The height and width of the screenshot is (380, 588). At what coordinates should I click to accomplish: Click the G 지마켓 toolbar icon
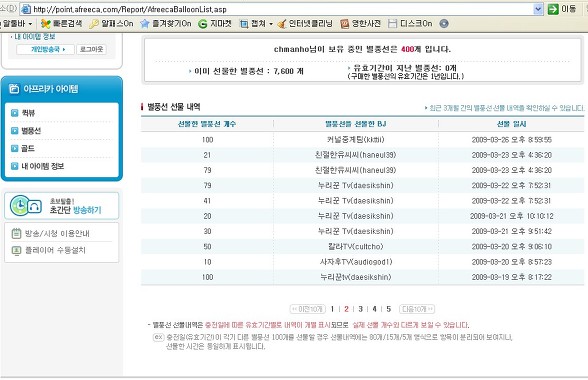202,24
